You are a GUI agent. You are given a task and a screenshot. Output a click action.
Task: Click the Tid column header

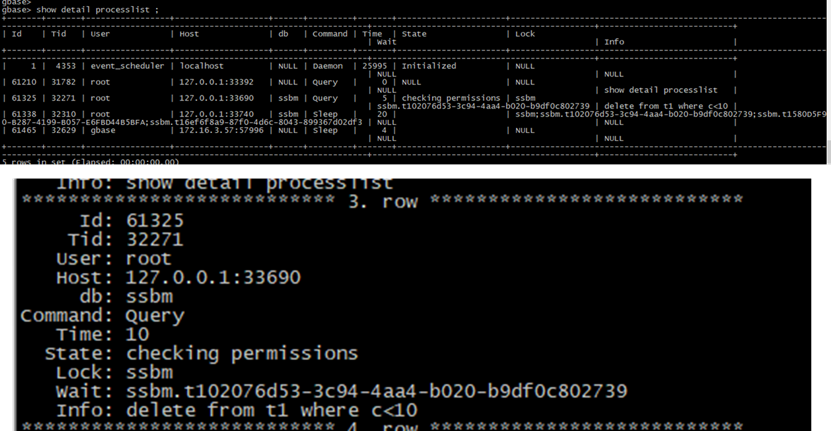[59, 34]
